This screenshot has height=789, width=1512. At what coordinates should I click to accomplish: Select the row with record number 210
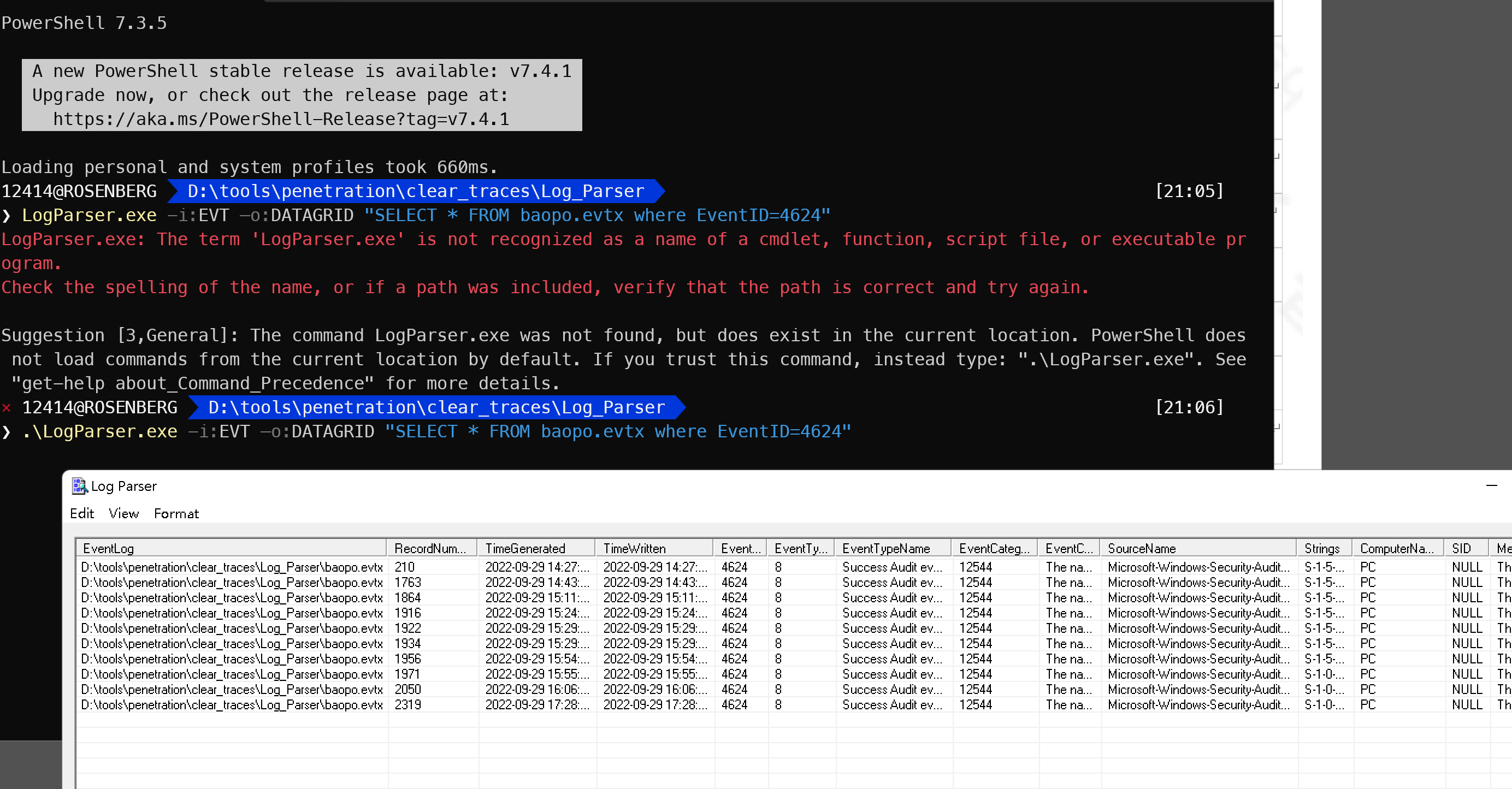coord(404,567)
